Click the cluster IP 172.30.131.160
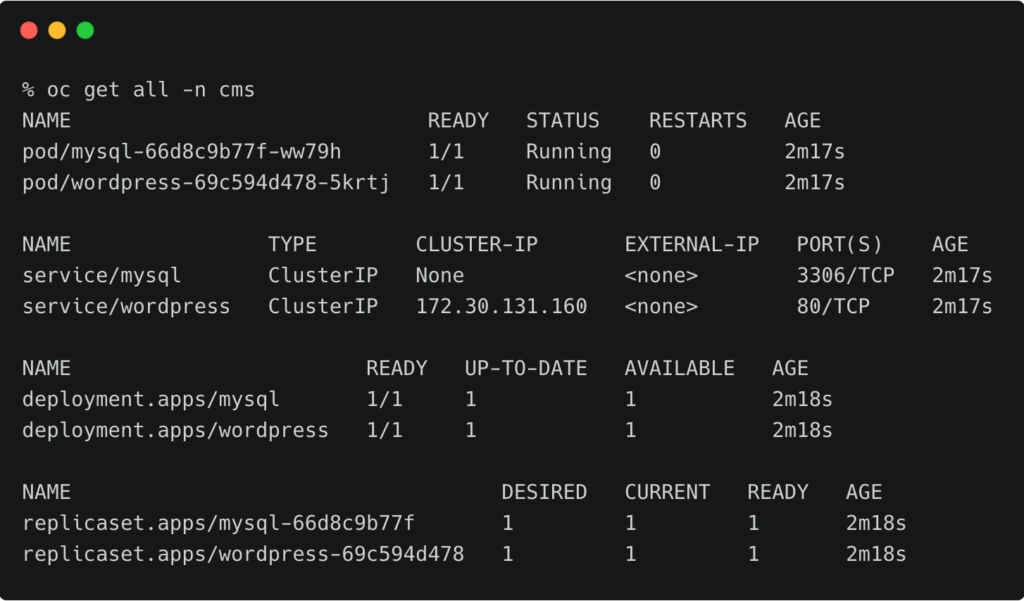The height and width of the screenshot is (601, 1024). tap(501, 307)
